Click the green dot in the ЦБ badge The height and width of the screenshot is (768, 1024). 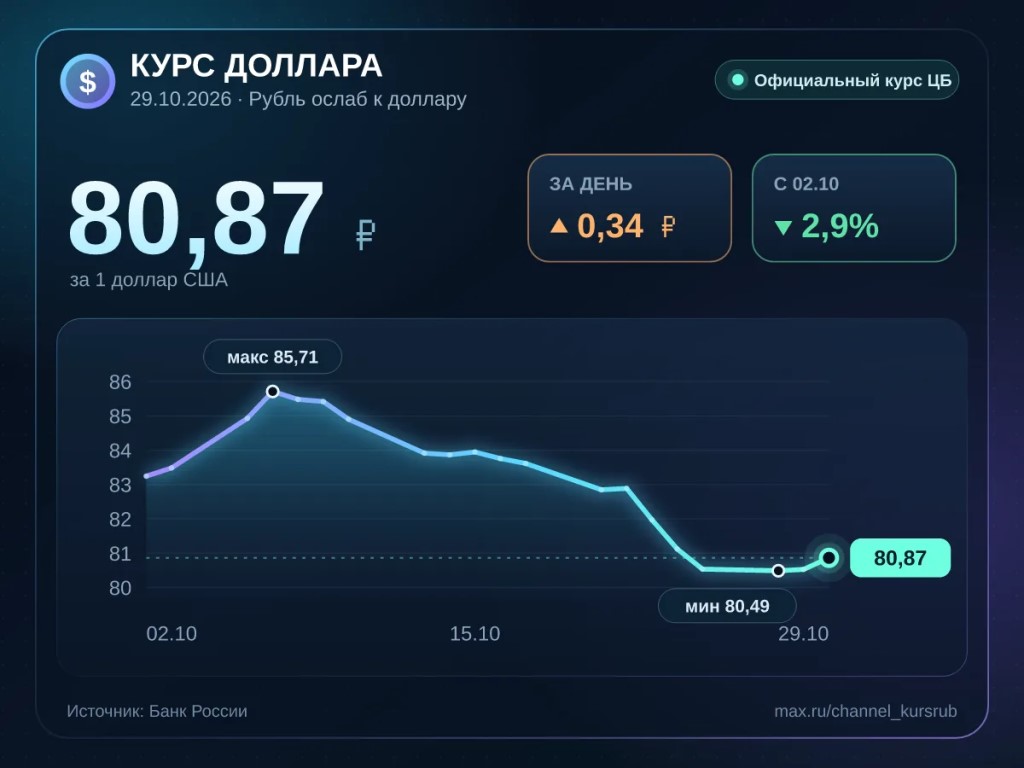[738, 80]
